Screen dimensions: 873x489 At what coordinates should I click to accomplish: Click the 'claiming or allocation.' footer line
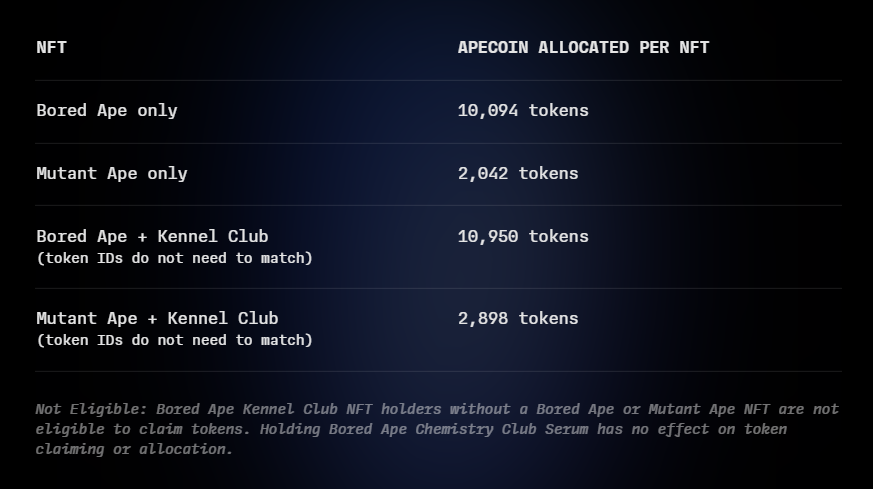click(x=134, y=449)
